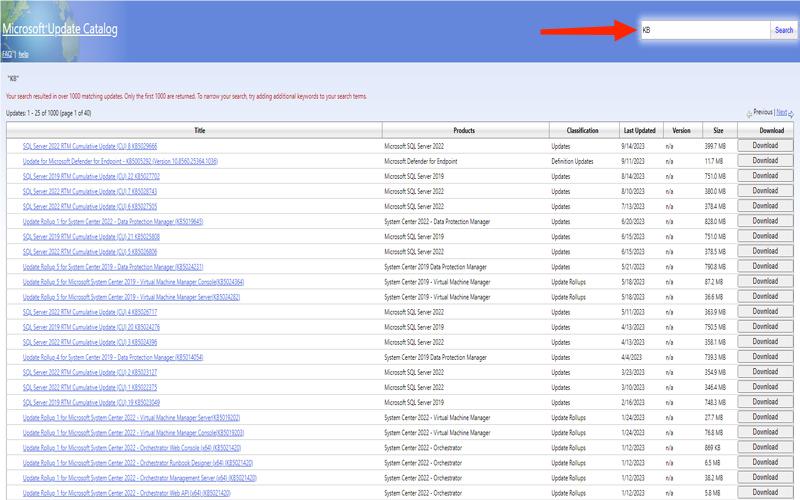Open SQL Server 2019 RTM Cumulative Update CU 20 link
Image resolution: width=800 pixels, height=500 pixels.
91,327
